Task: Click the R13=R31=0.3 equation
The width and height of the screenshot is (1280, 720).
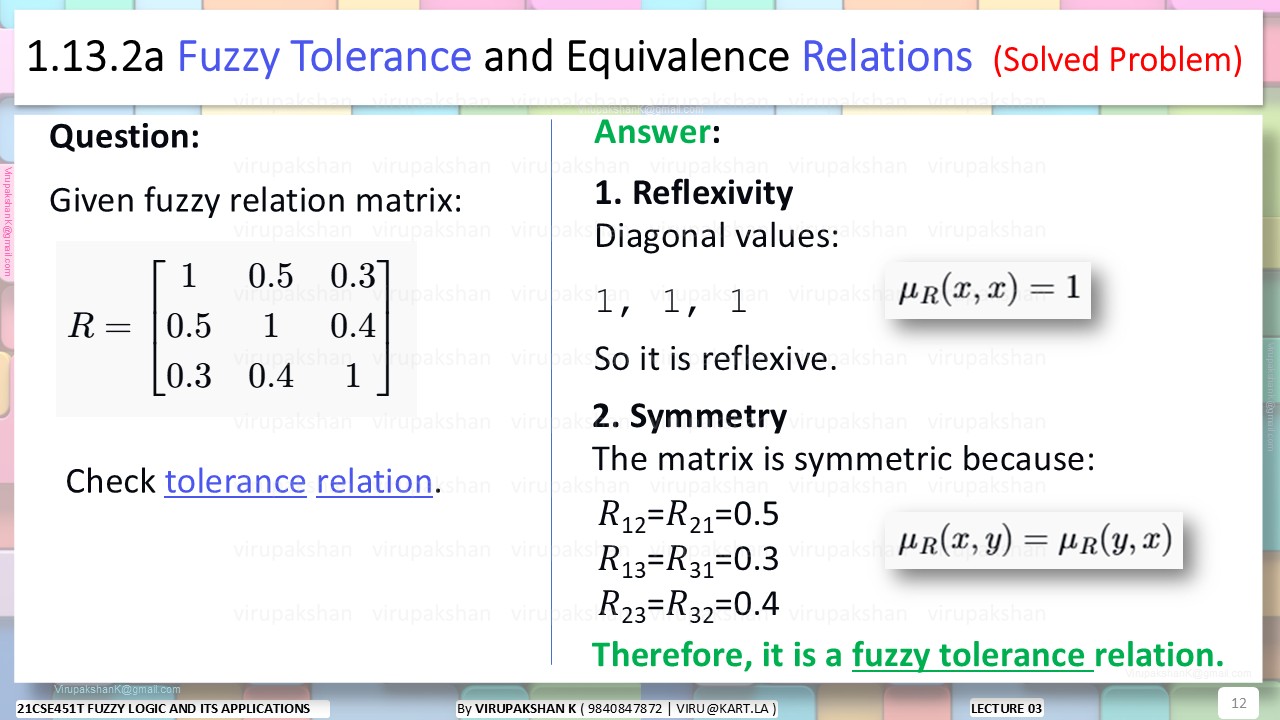Action: click(x=688, y=560)
